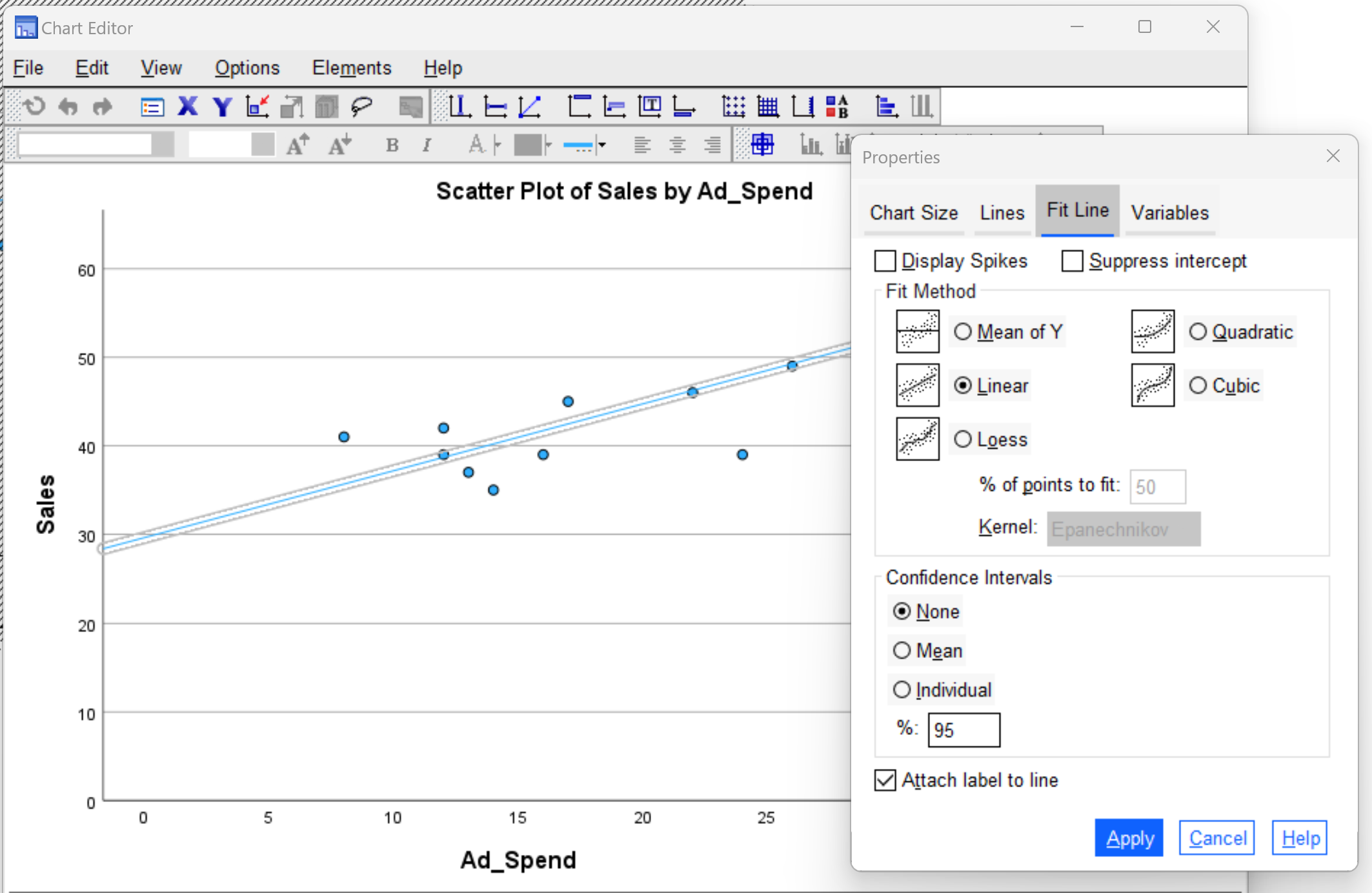Click the increase text size icon

pos(298,145)
